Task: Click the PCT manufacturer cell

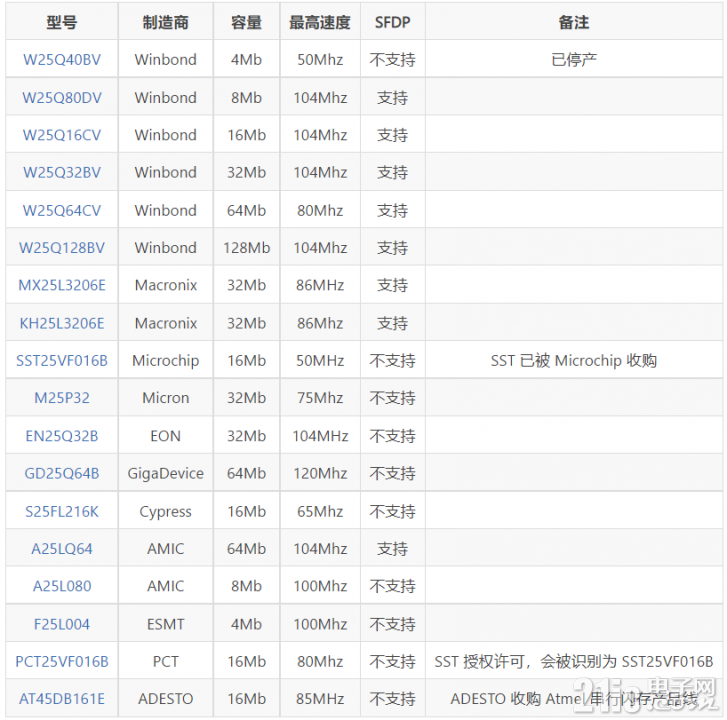Action: click(x=166, y=662)
